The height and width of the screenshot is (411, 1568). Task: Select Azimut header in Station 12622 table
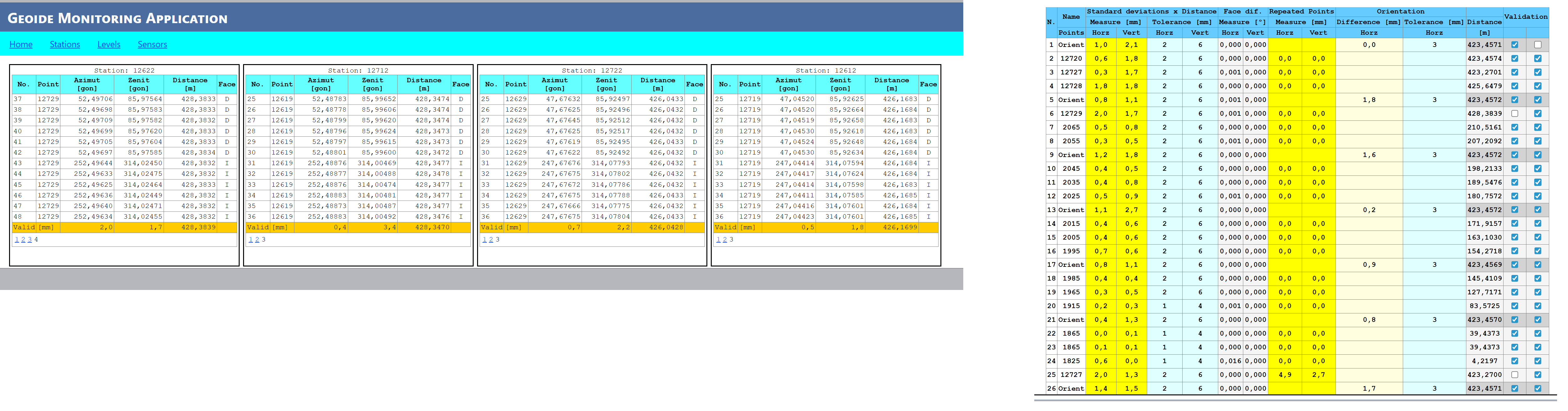(87, 84)
